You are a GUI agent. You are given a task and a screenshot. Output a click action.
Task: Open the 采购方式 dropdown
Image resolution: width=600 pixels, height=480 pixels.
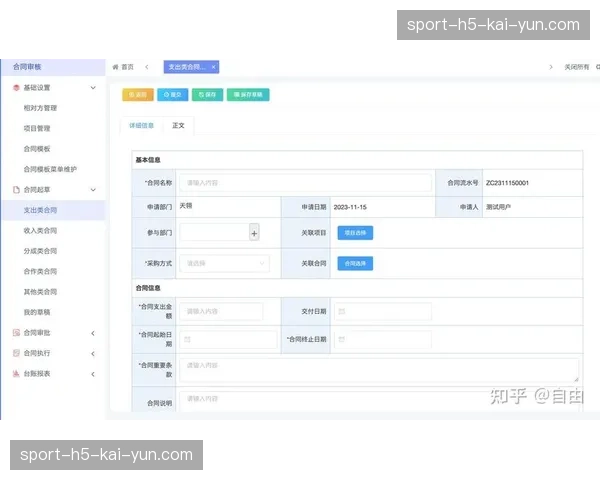225,263
